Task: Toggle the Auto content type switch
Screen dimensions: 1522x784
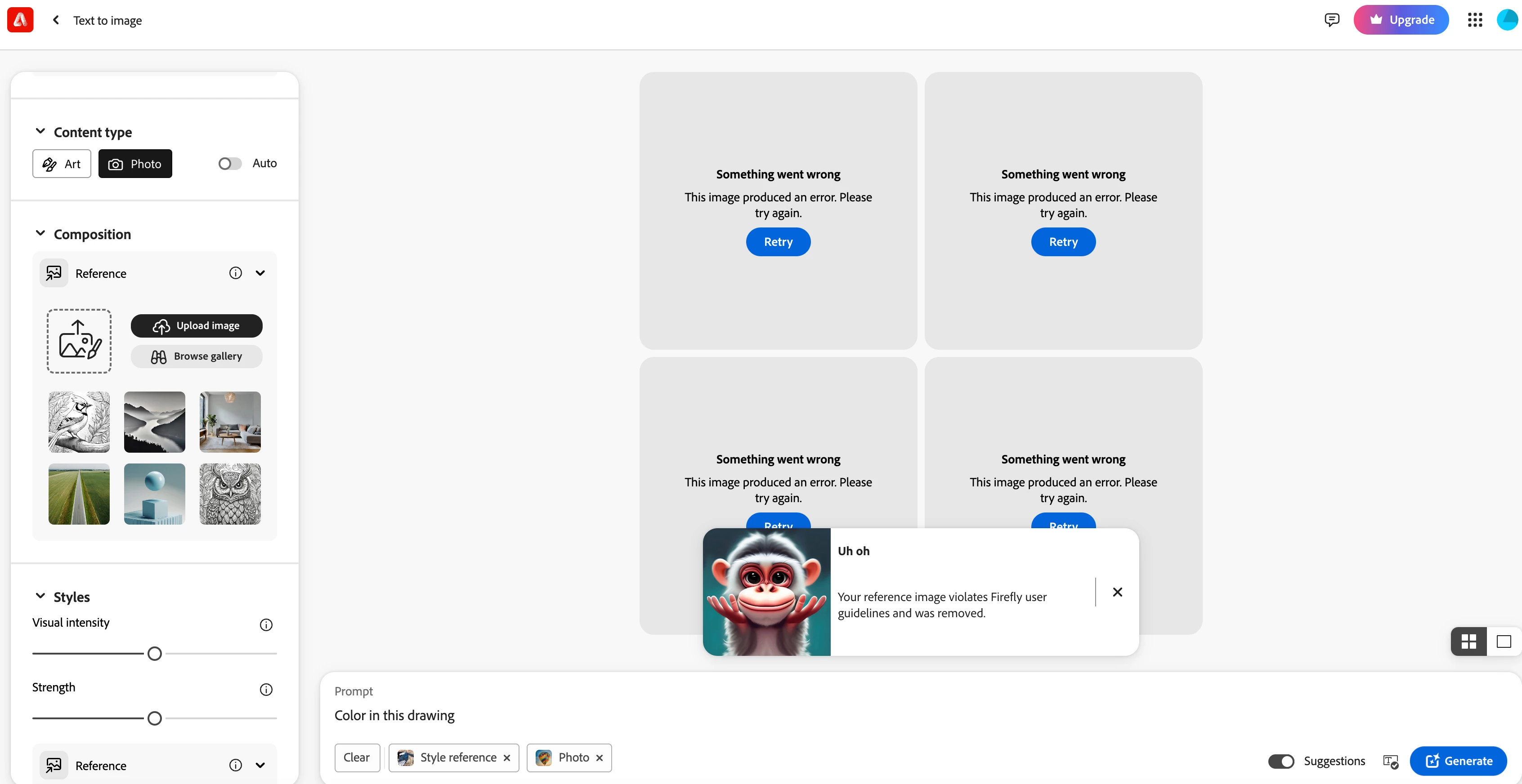Action: click(229, 164)
